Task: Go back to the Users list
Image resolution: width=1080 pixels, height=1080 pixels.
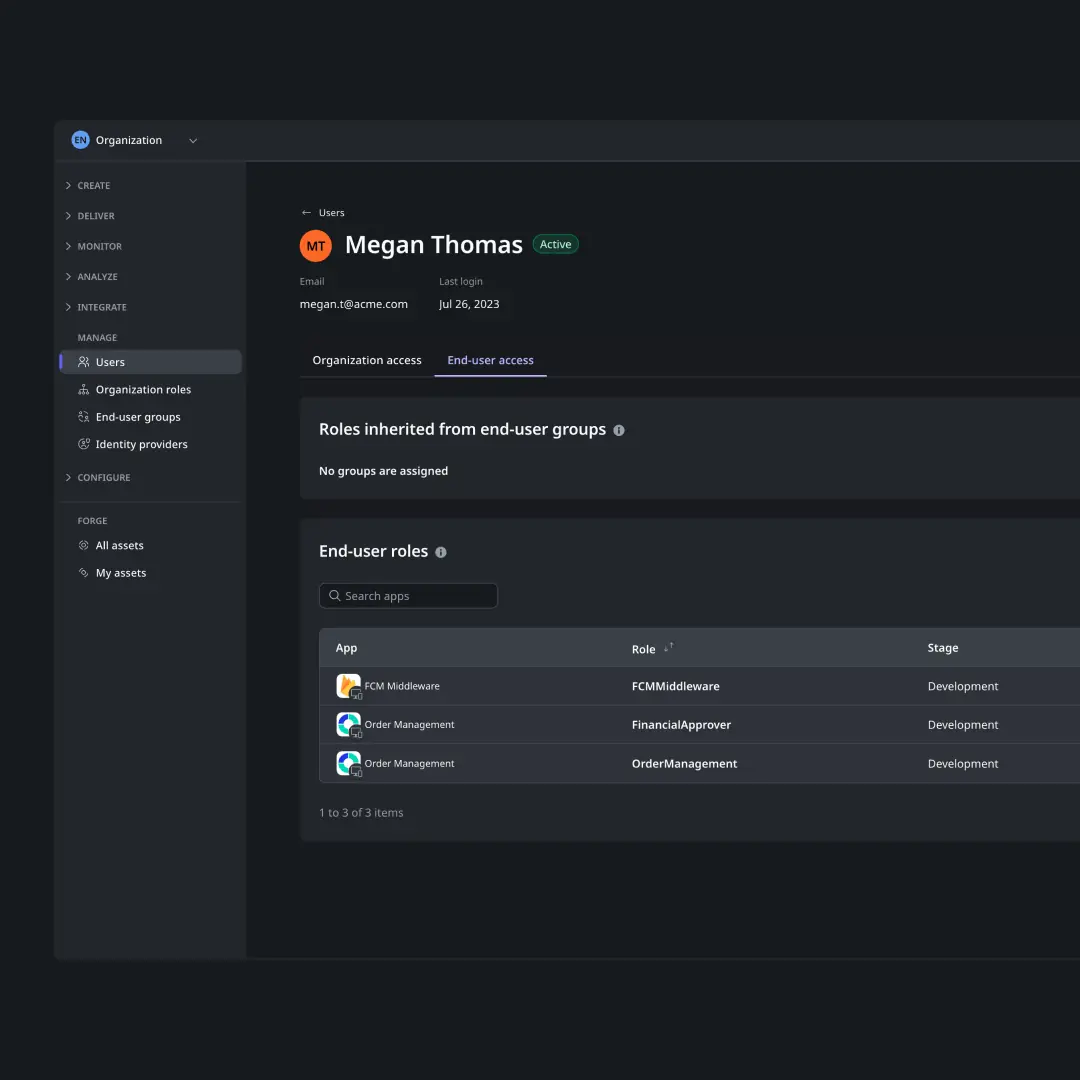Action: coord(323,213)
